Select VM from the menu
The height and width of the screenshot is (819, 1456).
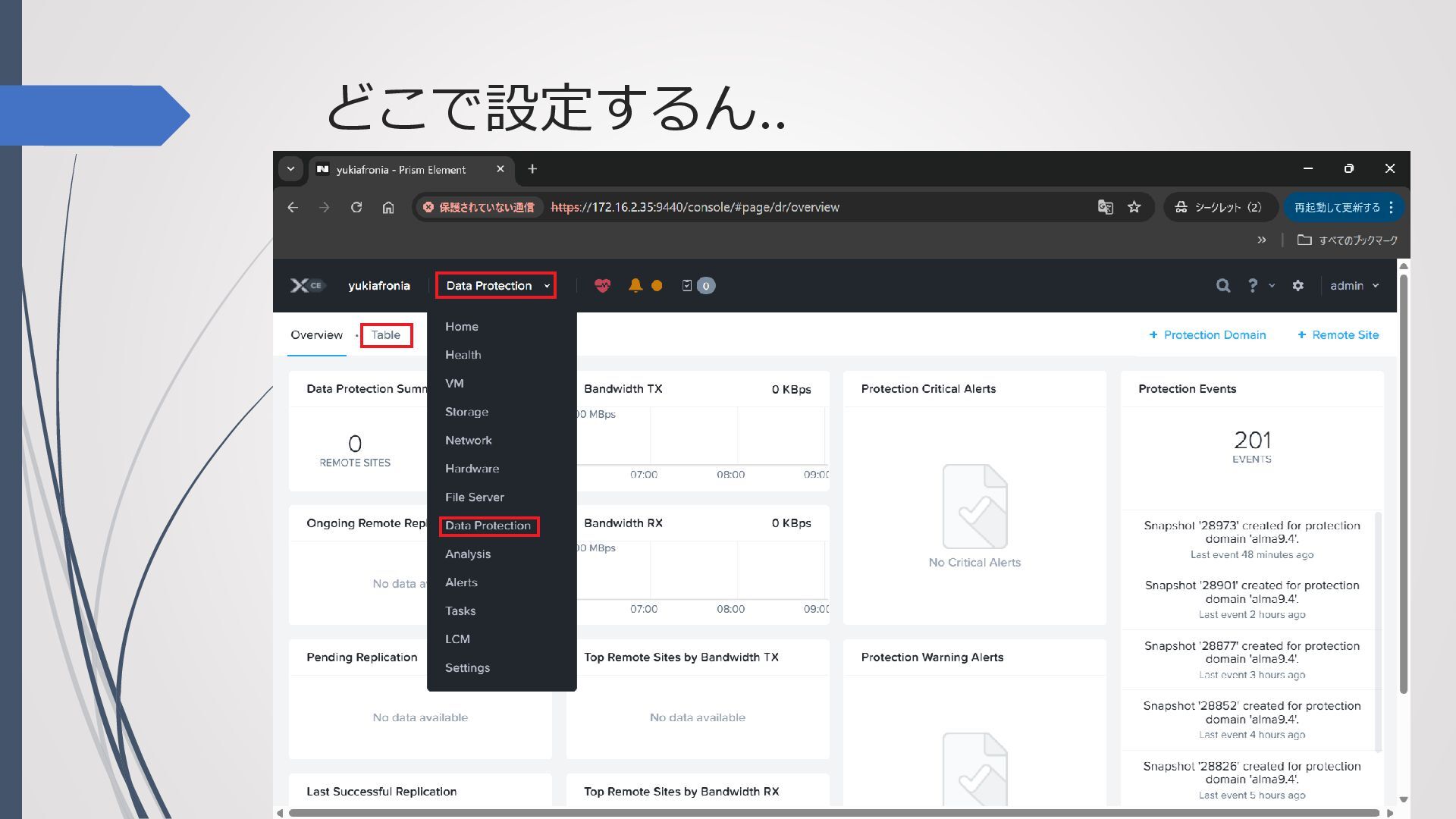coord(454,384)
